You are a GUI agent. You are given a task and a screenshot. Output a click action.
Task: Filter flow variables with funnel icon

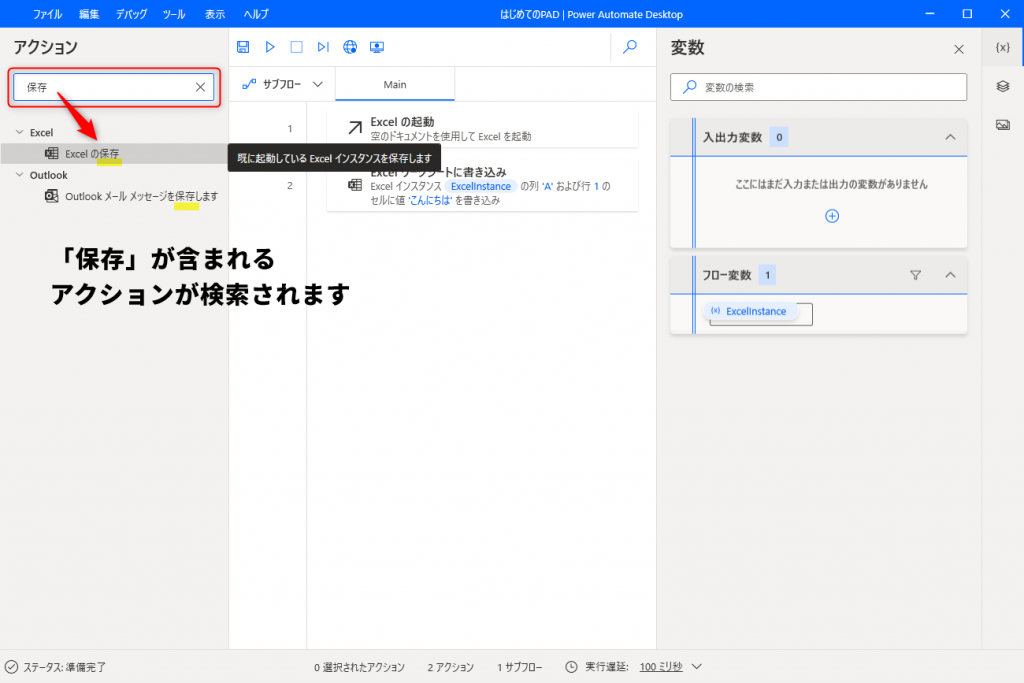(x=916, y=275)
